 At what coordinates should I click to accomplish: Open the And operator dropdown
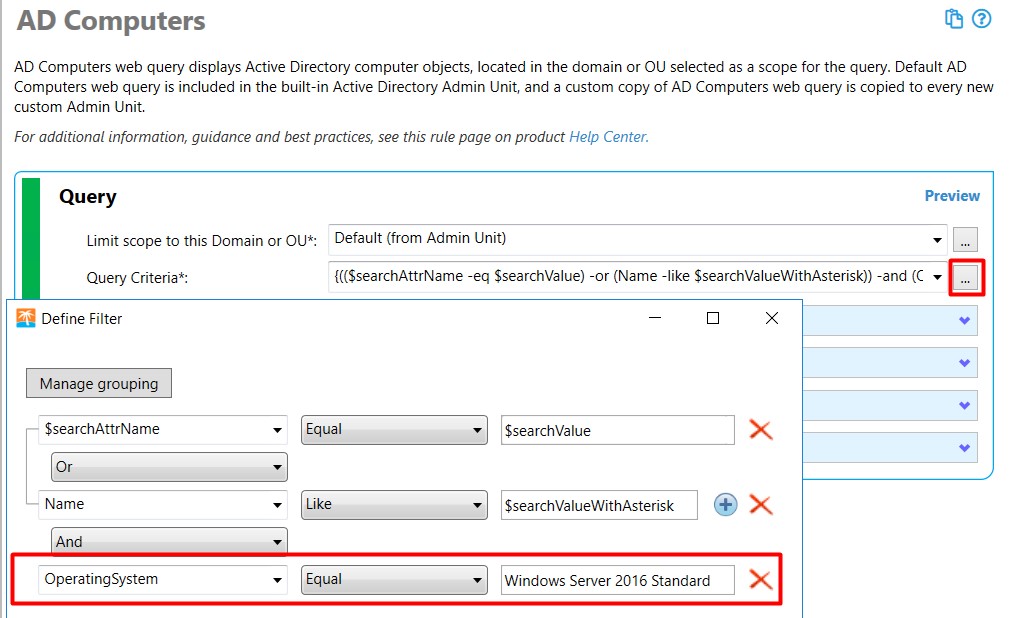click(x=169, y=541)
